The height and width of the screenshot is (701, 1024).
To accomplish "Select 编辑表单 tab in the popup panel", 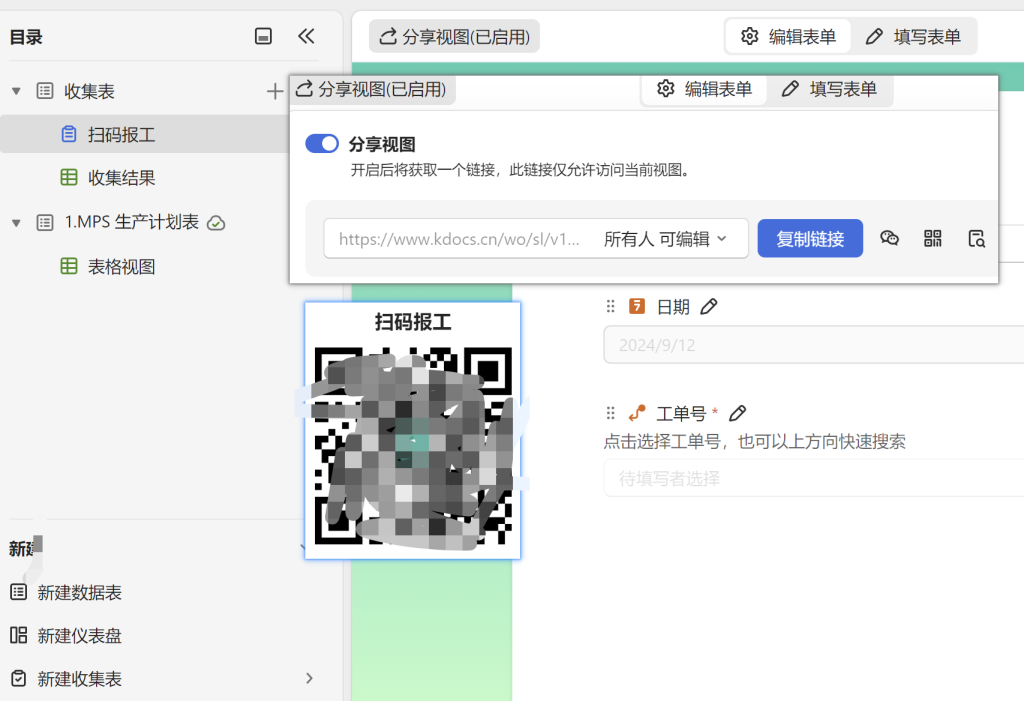I will 704,90.
